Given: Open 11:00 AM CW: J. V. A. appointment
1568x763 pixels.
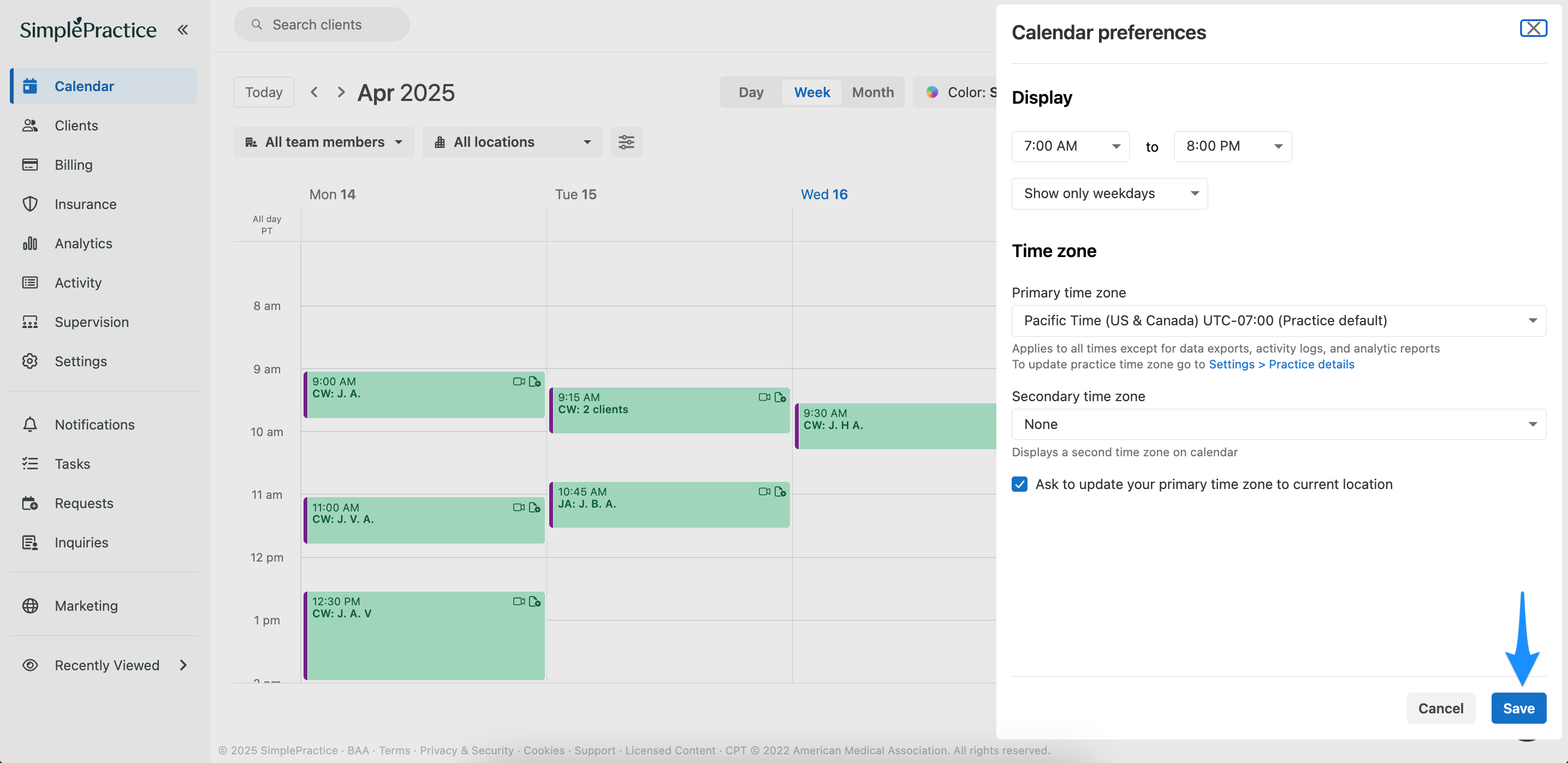Looking at the screenshot, I should [424, 520].
